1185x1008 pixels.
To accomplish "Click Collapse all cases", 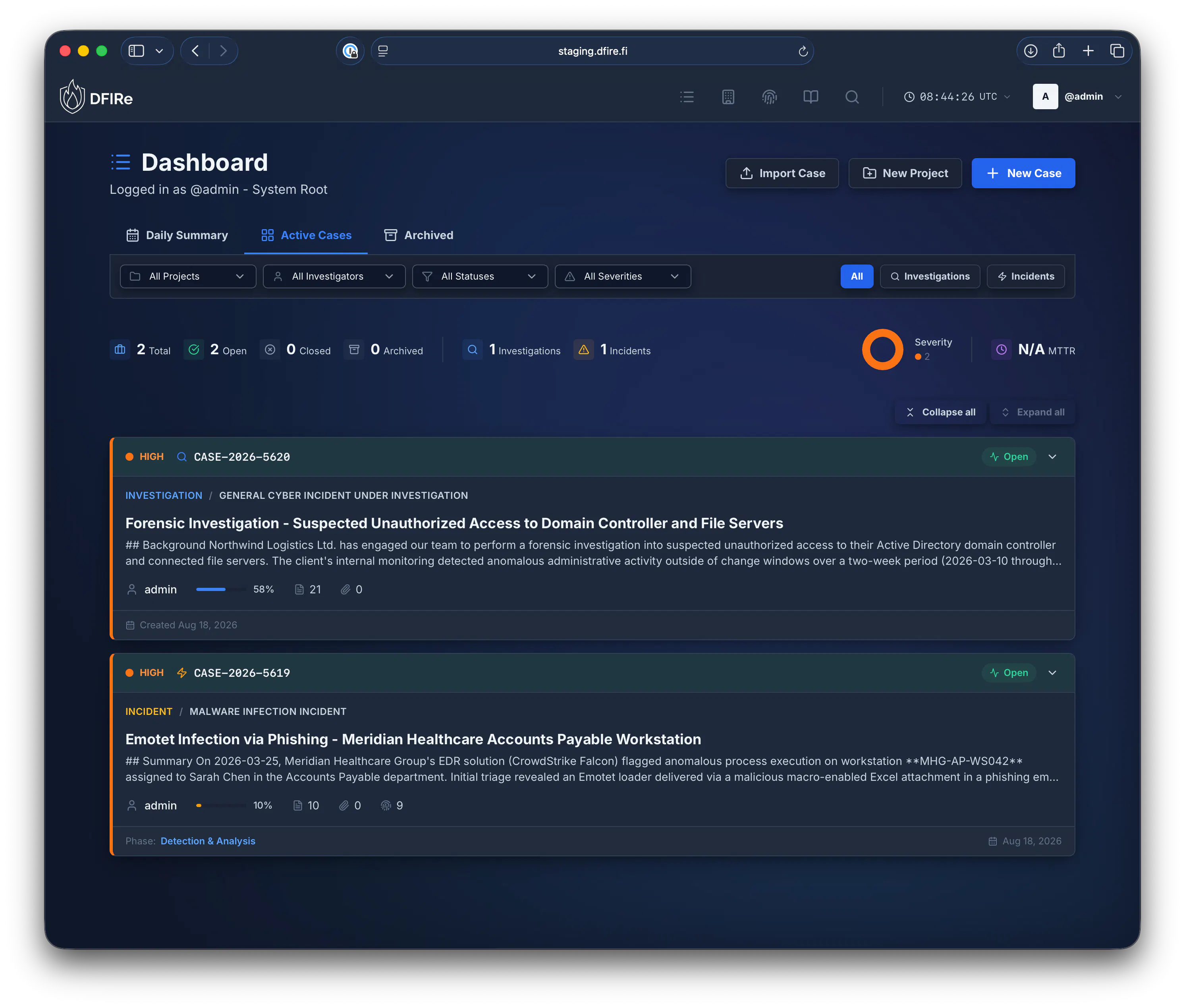I will [x=940, y=412].
